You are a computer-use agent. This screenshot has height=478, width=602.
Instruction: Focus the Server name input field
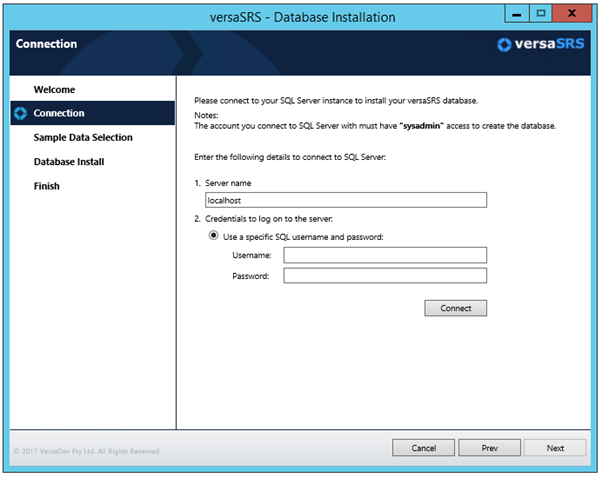346,200
